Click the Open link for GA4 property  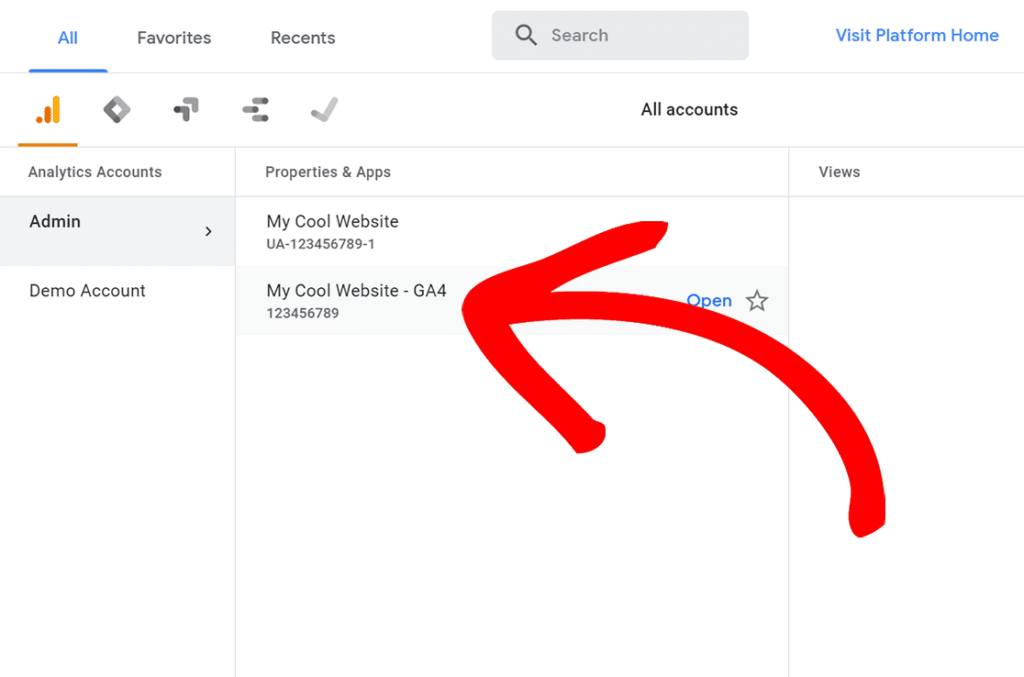(709, 300)
